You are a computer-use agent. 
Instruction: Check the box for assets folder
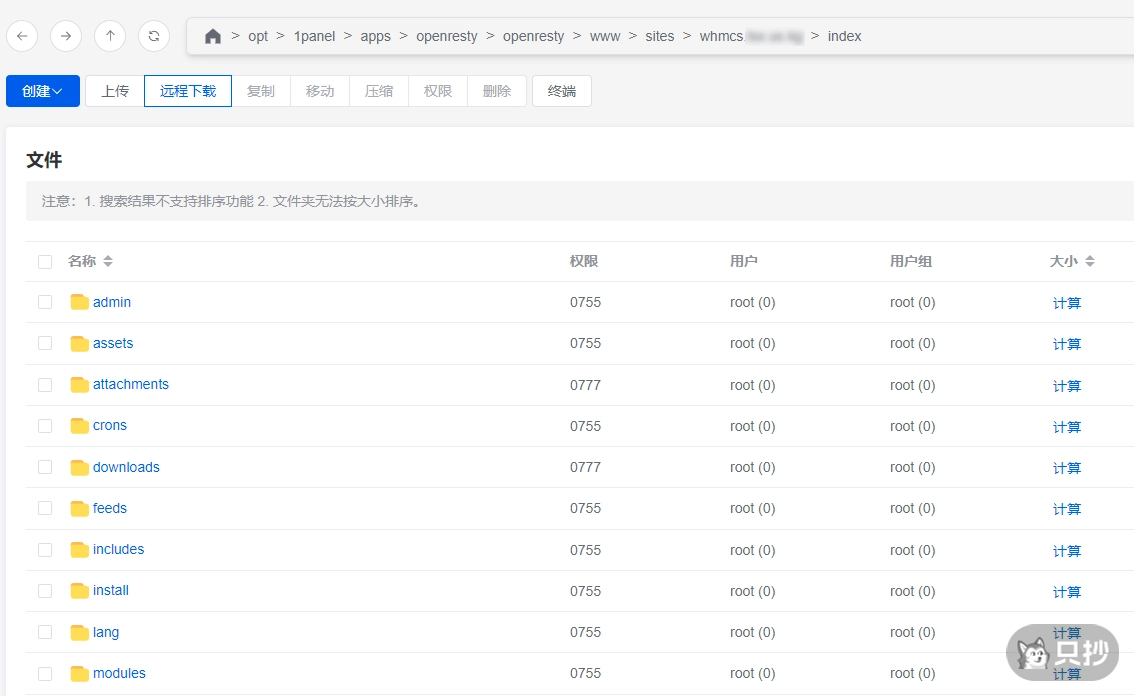pyautogui.click(x=45, y=343)
